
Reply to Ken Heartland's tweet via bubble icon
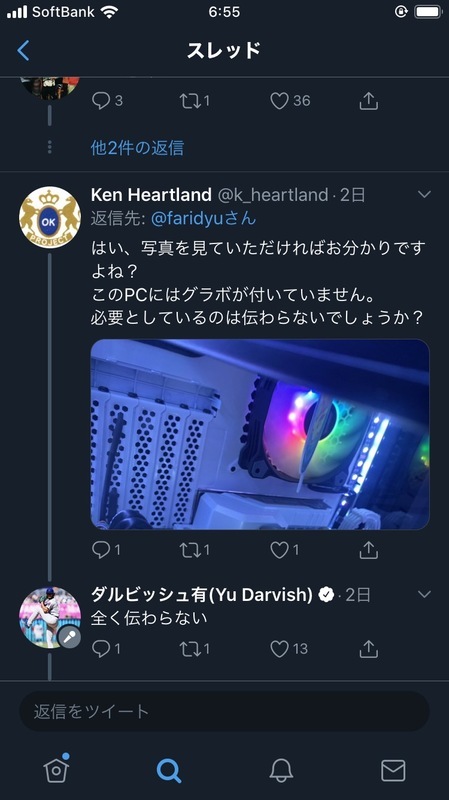[101, 549]
